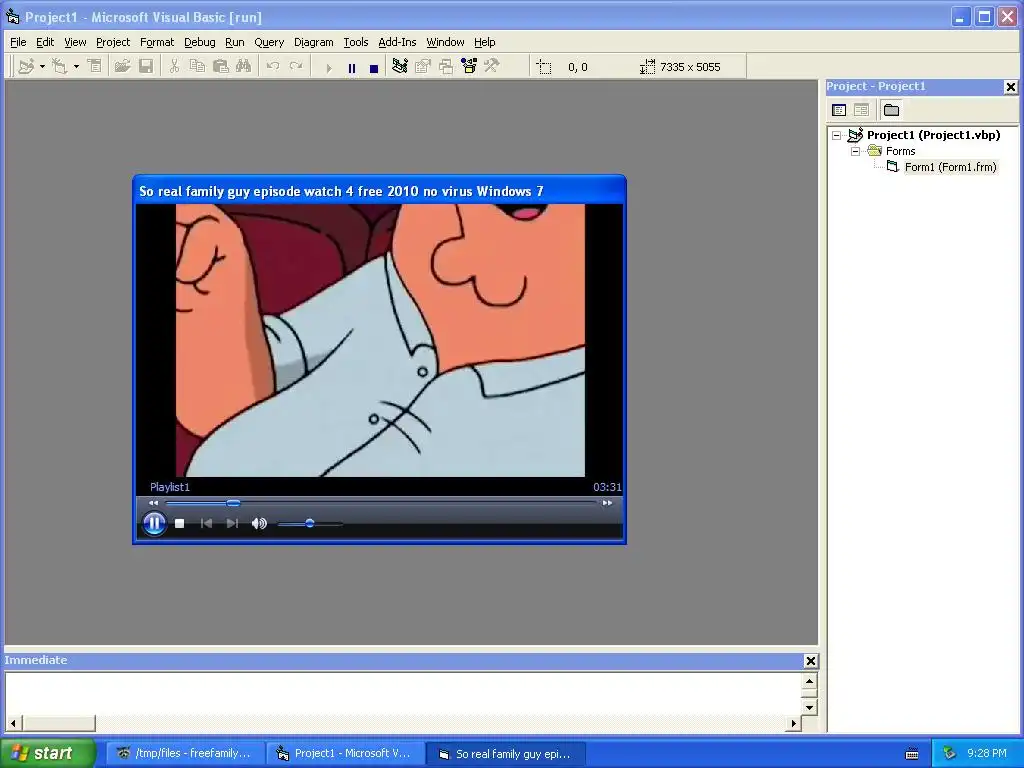
Task: Open the Help menu
Action: [x=485, y=42]
